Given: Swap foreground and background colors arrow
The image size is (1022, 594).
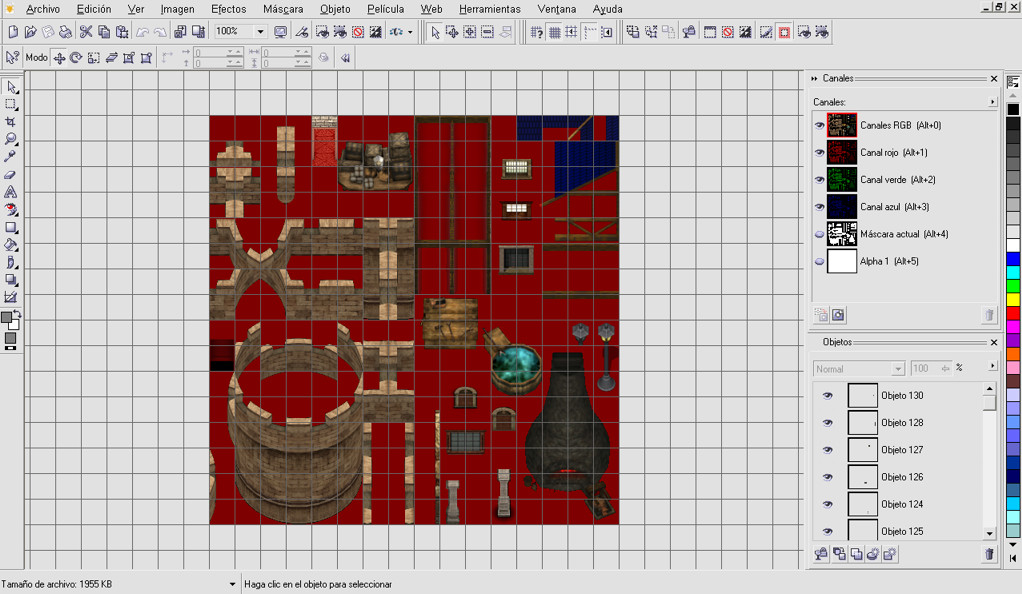Looking at the screenshot, I should click(x=17, y=314).
